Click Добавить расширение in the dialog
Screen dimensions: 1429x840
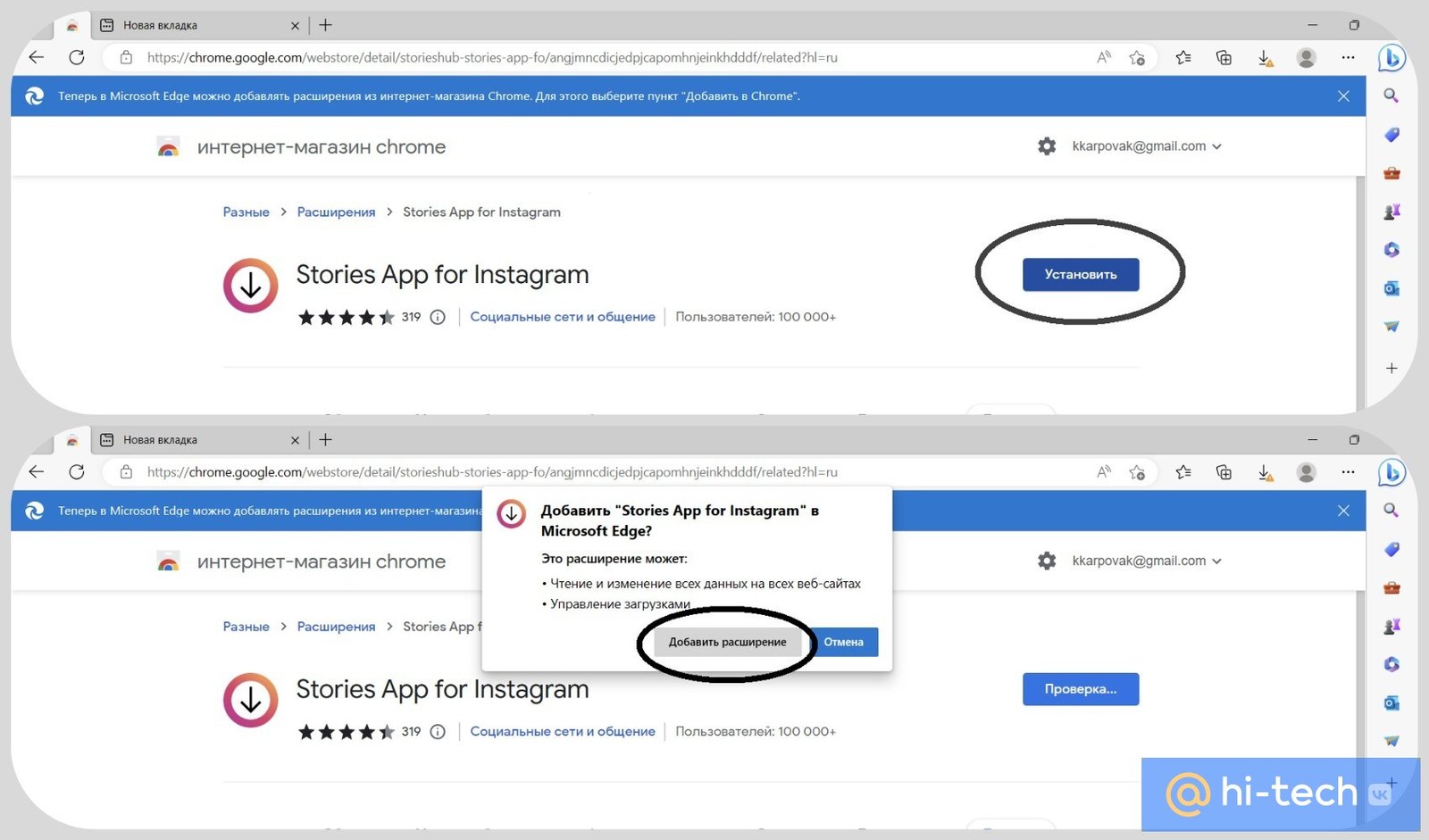pyautogui.click(x=728, y=642)
